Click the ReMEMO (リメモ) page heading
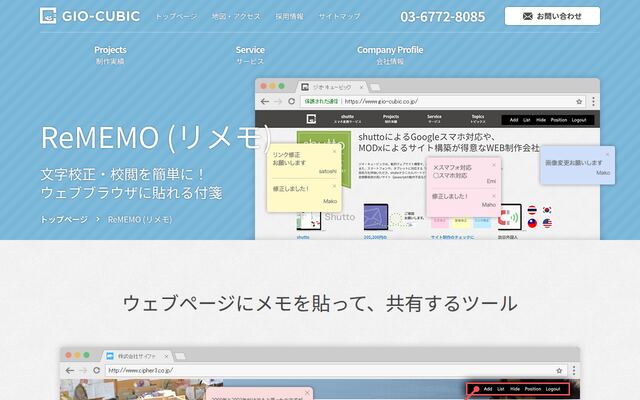Screen dimensions: 640x400 156,138
